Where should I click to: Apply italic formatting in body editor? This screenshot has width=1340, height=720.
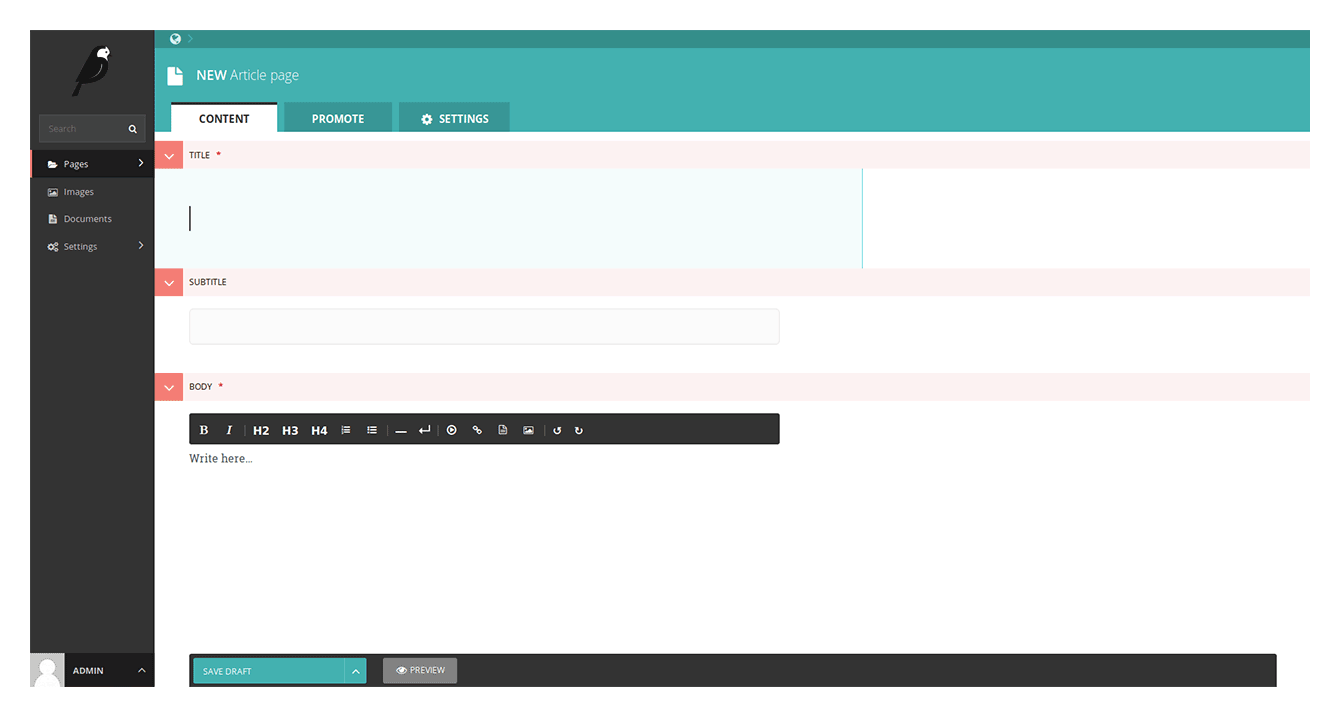tap(229, 430)
